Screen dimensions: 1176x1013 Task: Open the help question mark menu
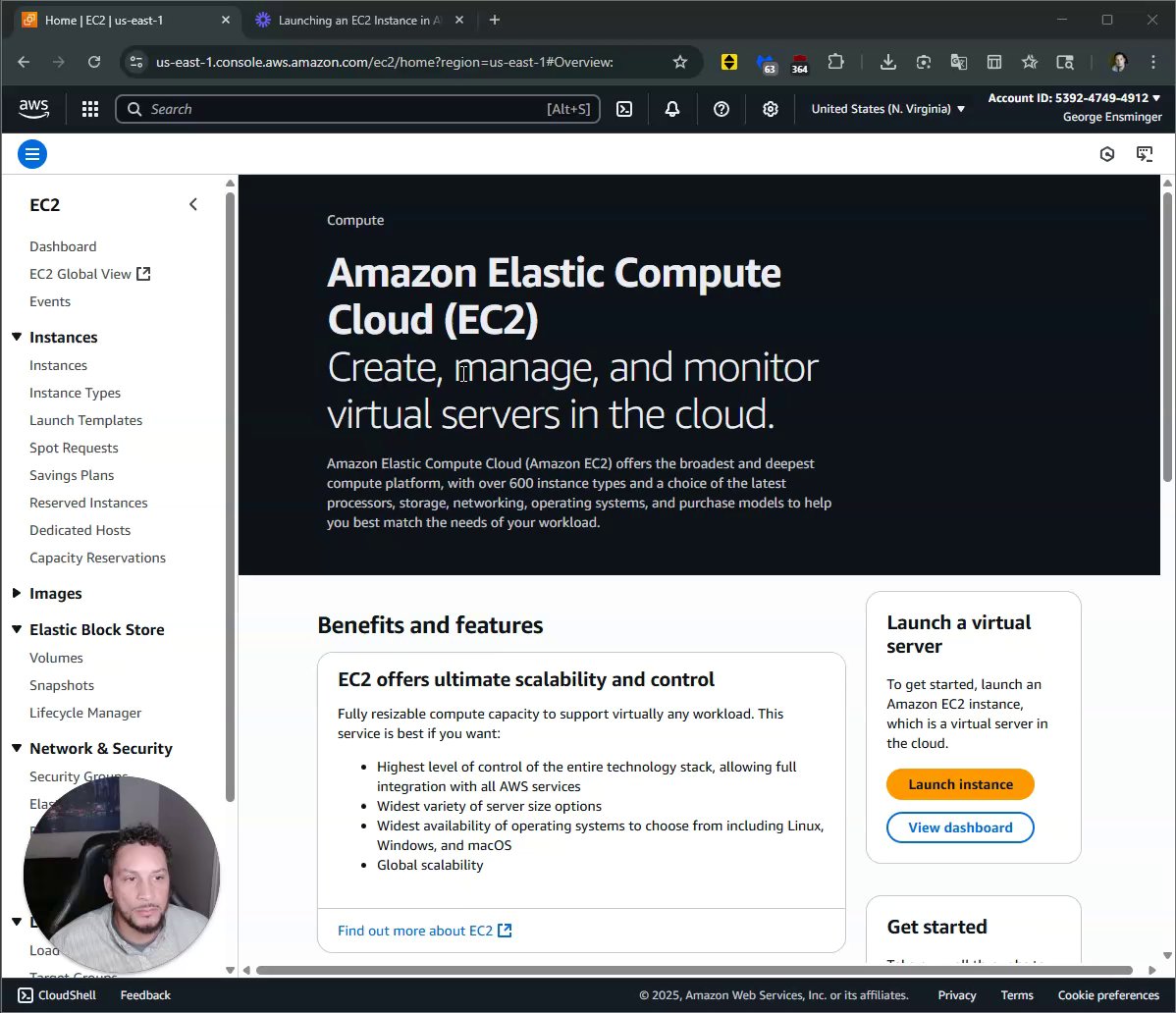(722, 110)
